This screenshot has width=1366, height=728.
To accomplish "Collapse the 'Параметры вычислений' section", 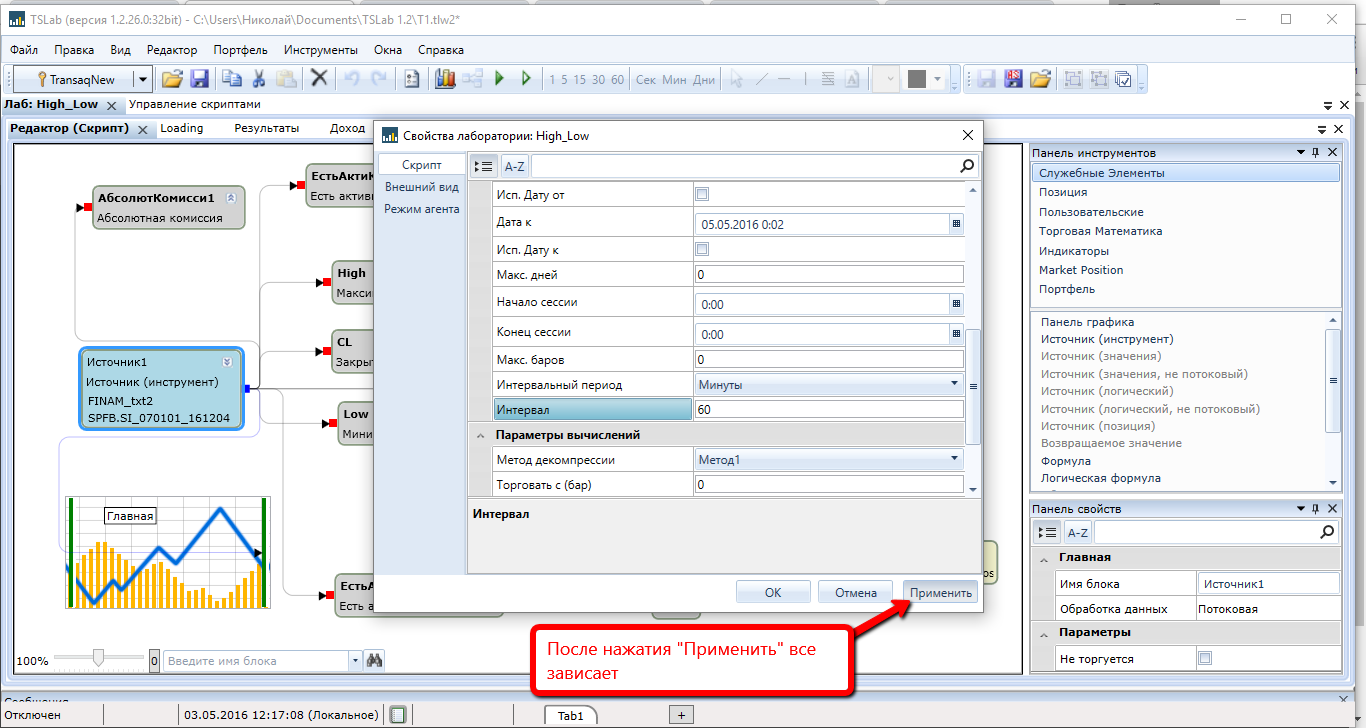I will click(x=482, y=435).
